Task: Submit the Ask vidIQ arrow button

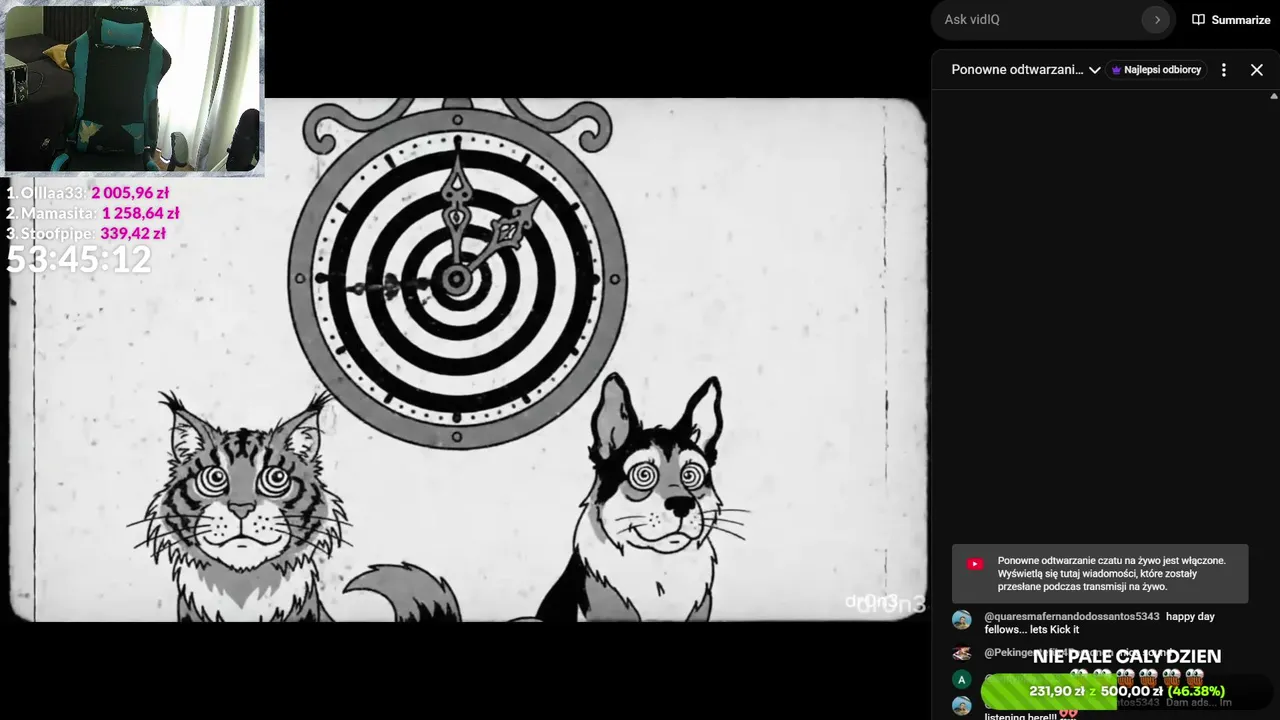Action: click(x=1157, y=20)
